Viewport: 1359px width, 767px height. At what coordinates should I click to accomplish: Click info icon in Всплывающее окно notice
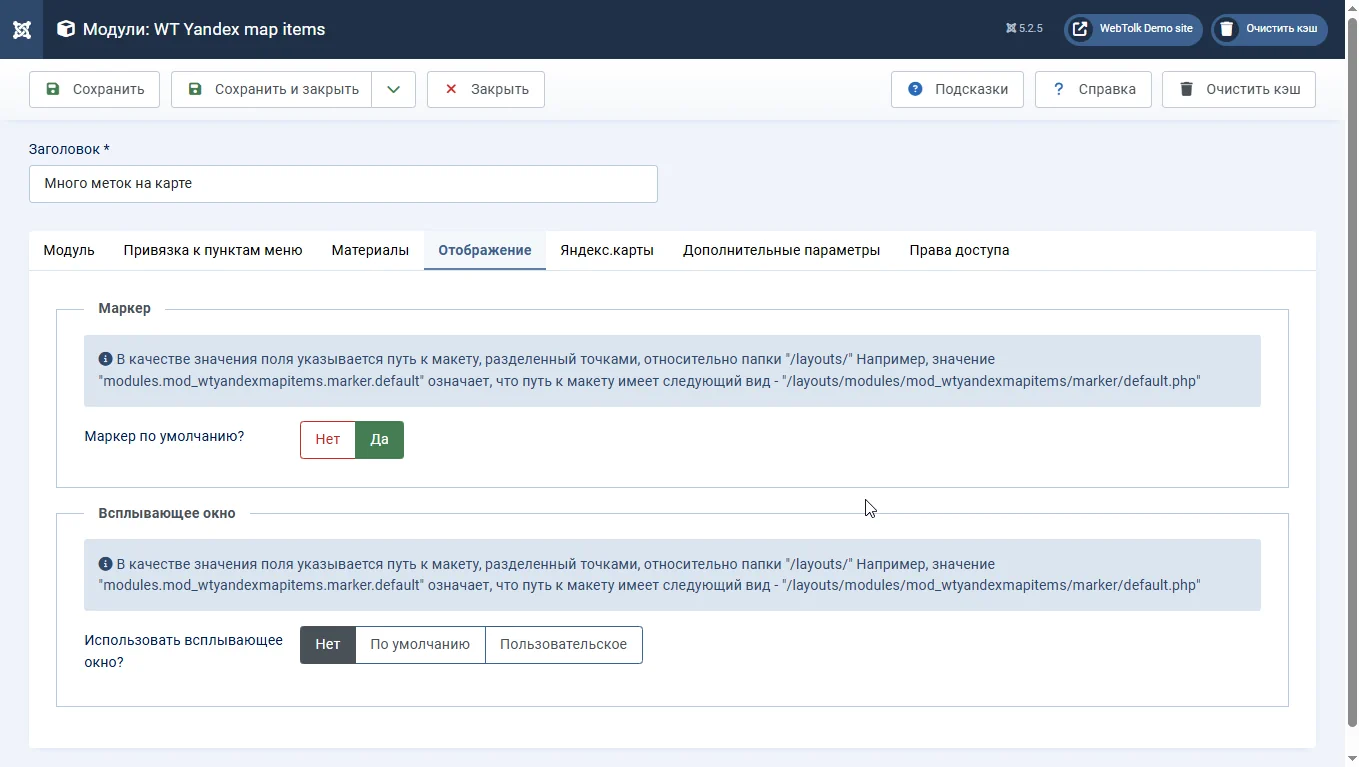105,564
